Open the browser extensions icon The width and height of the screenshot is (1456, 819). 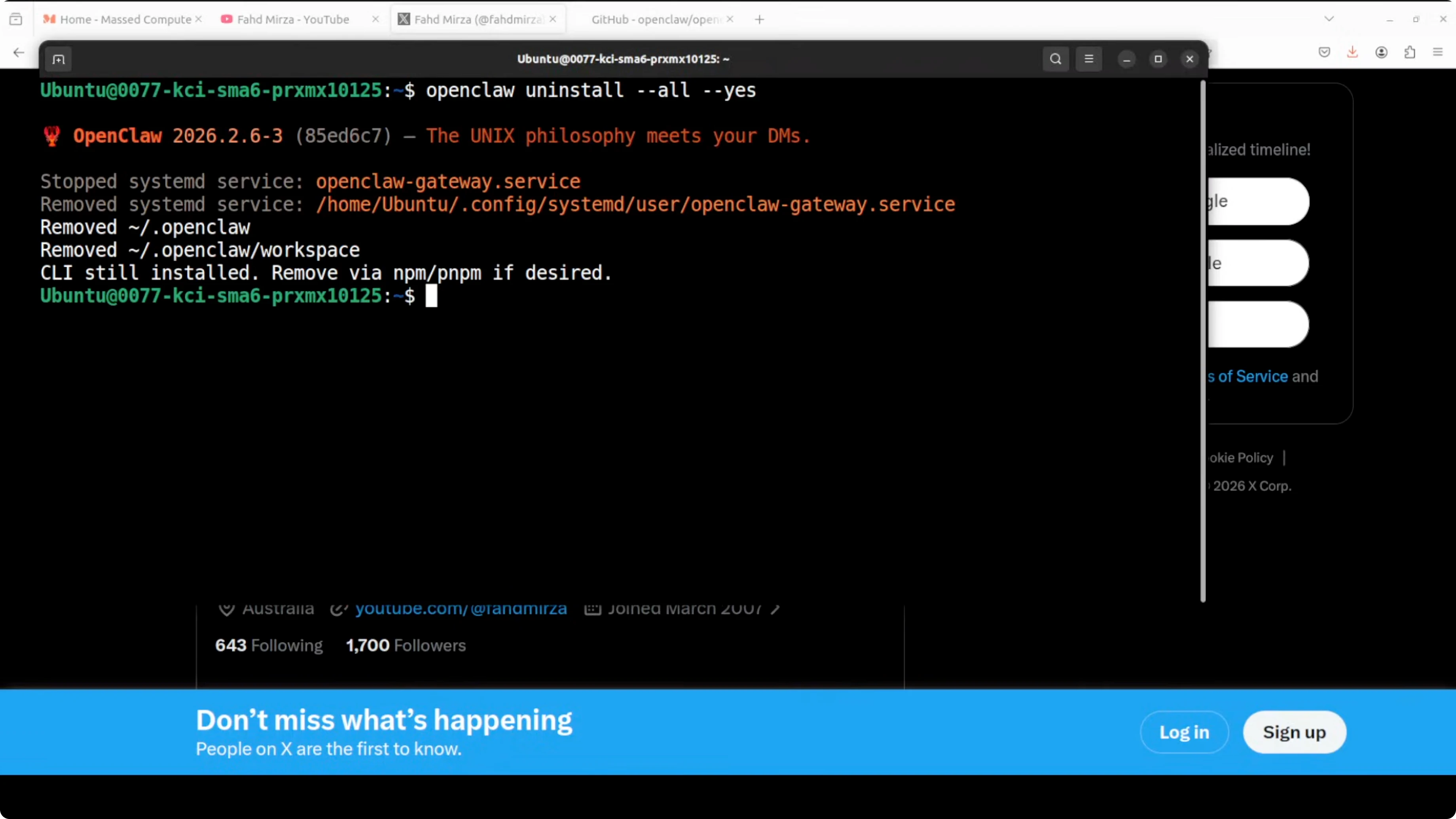(1410, 53)
